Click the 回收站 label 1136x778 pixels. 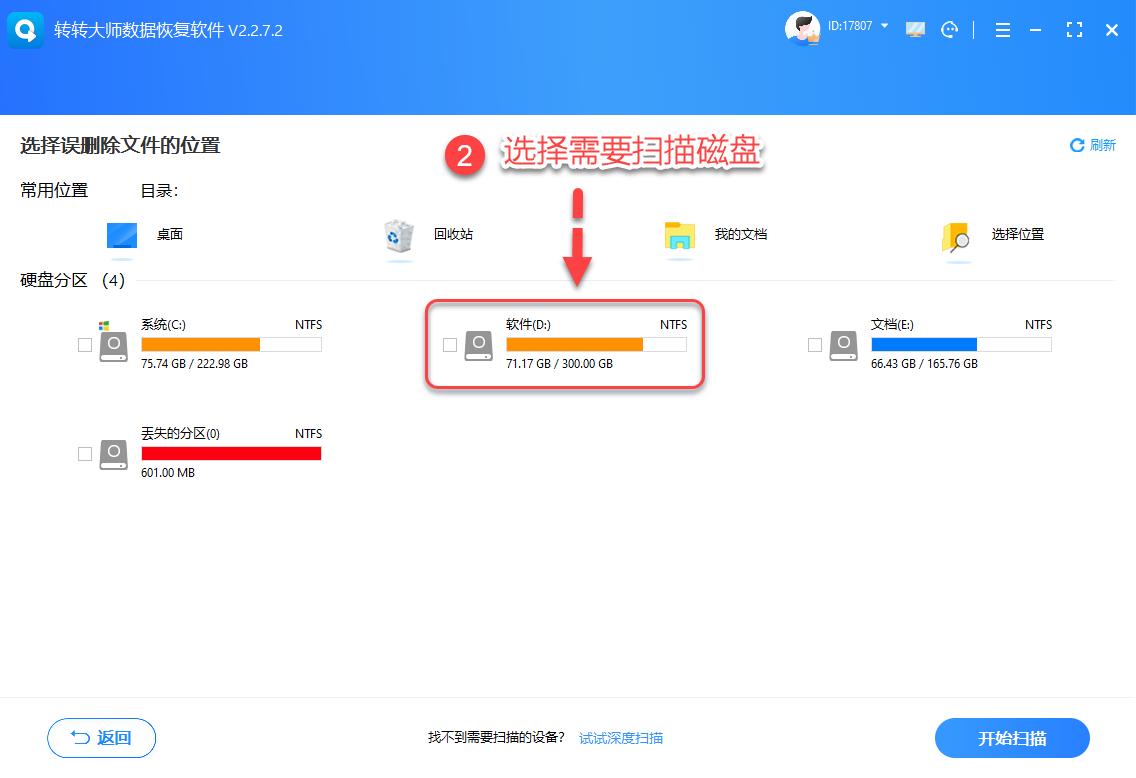point(453,234)
